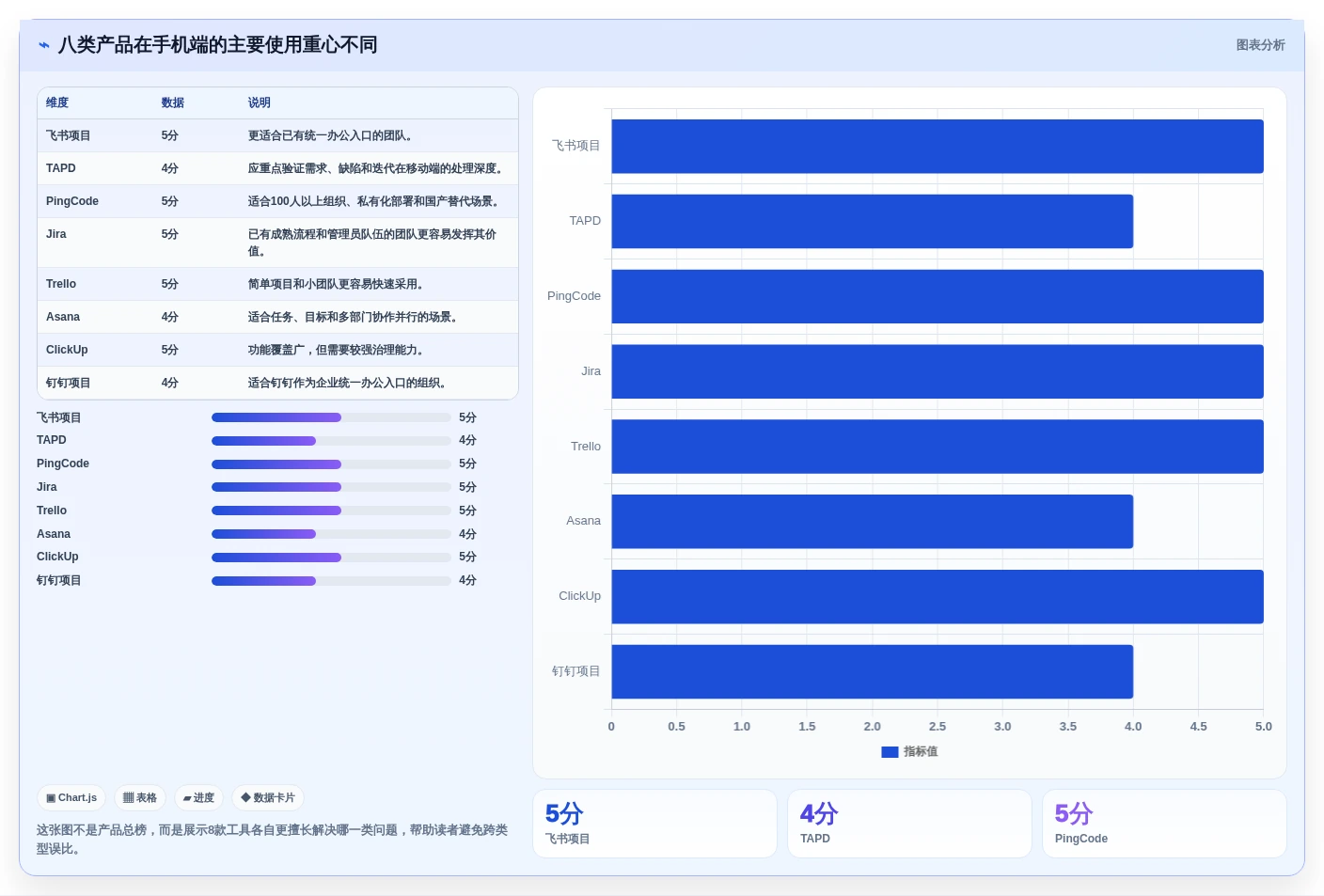Select the 数据卡片 tag chip
This screenshot has width=1324, height=896.
pyautogui.click(x=268, y=797)
